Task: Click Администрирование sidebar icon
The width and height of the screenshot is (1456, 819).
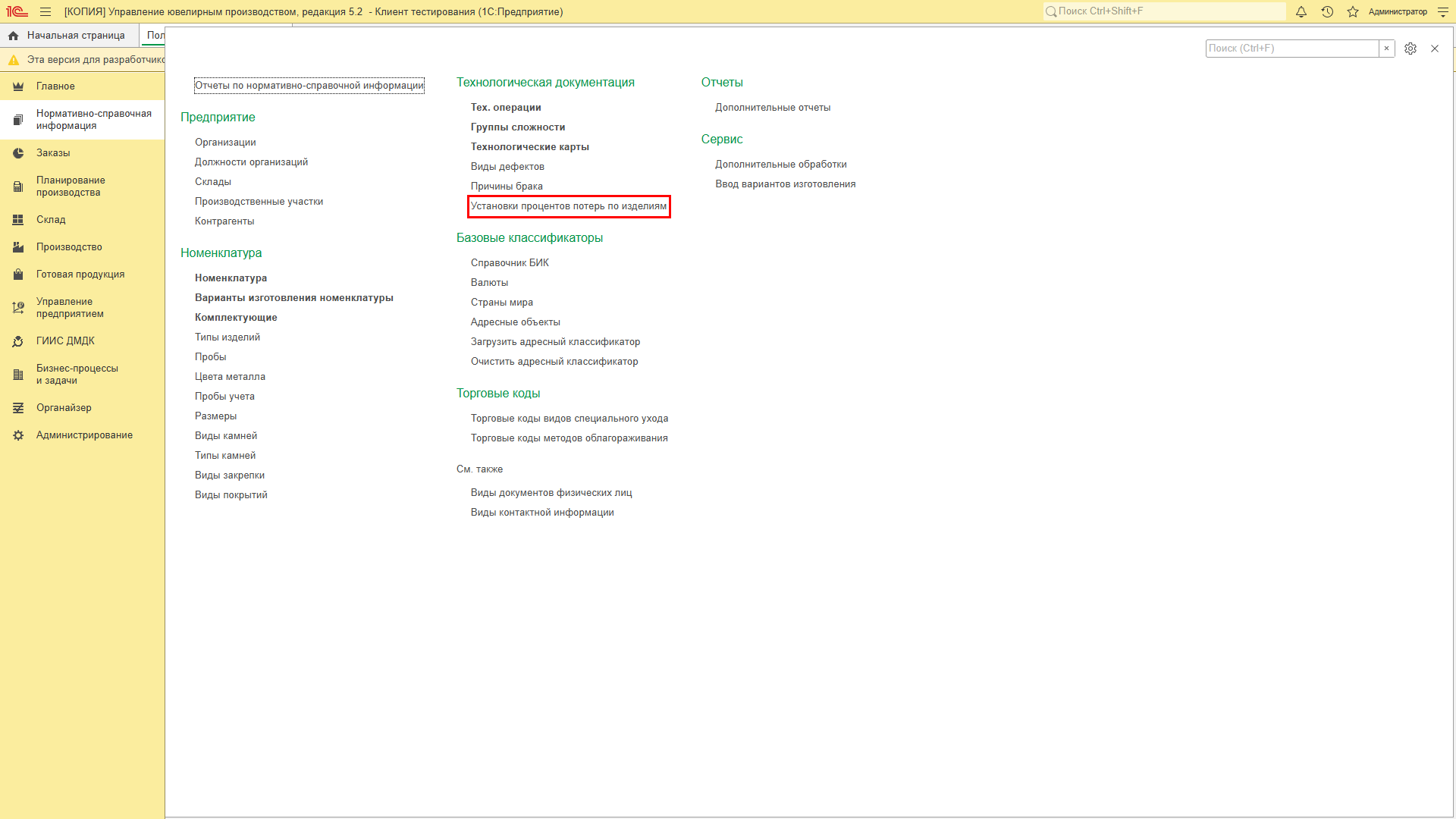Action: [18, 434]
